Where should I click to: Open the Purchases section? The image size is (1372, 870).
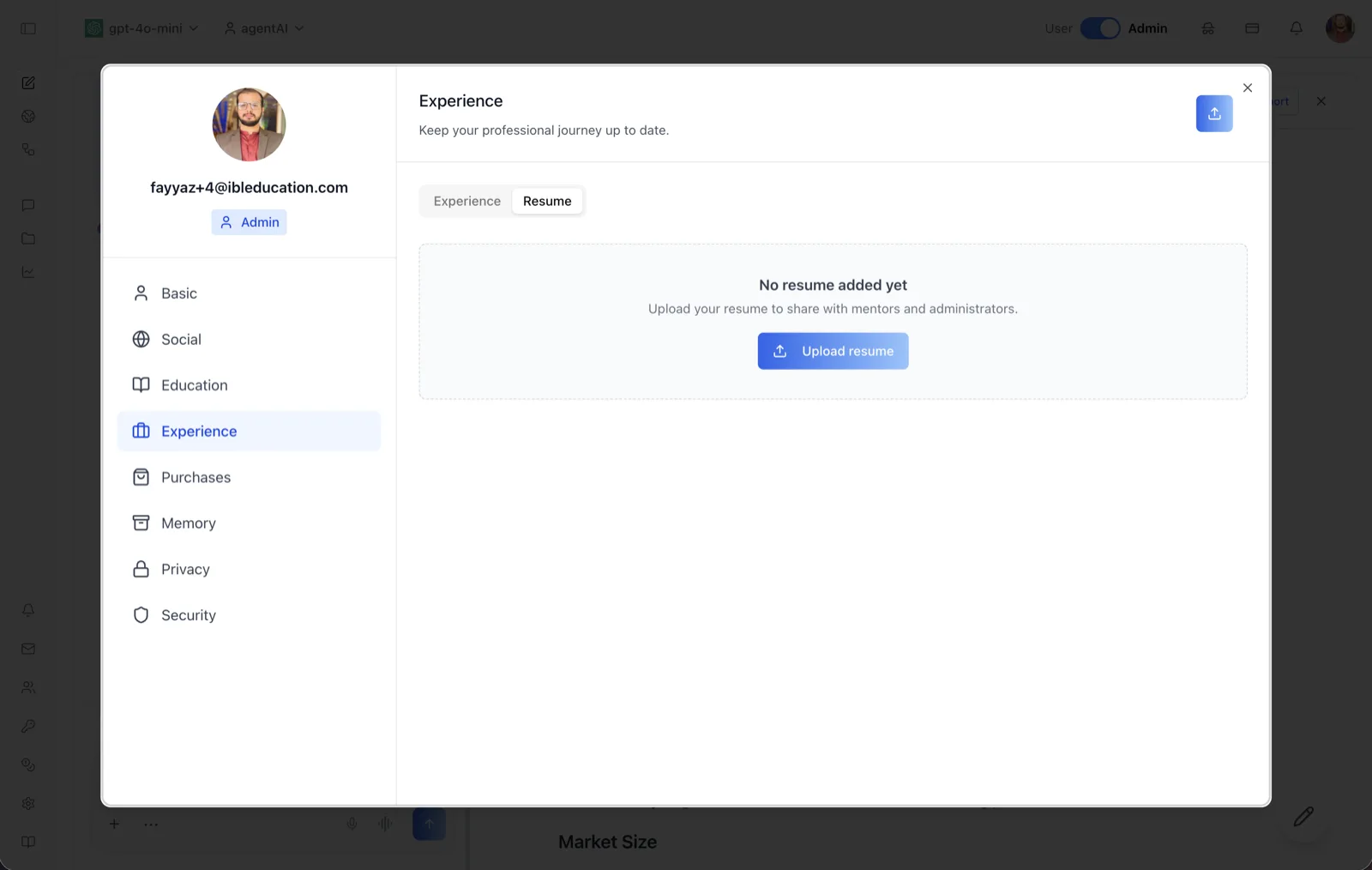[x=249, y=477]
